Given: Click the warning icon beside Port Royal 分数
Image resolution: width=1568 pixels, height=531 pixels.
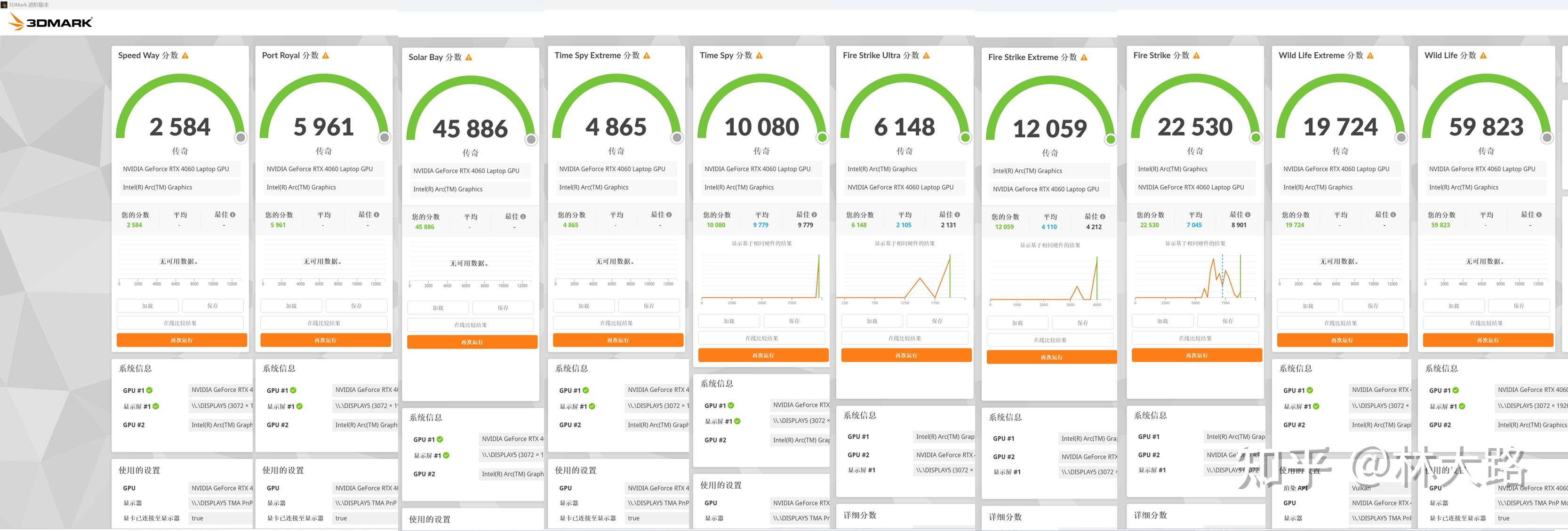Looking at the screenshot, I should coord(326,55).
